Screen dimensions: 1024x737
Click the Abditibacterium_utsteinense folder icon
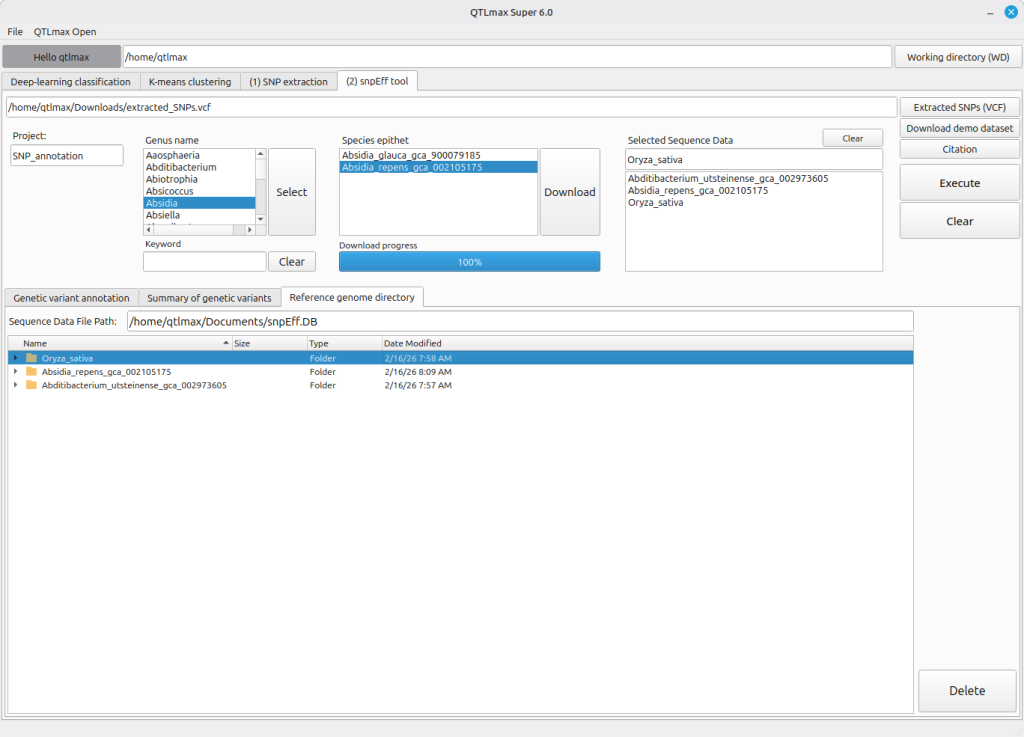32,385
